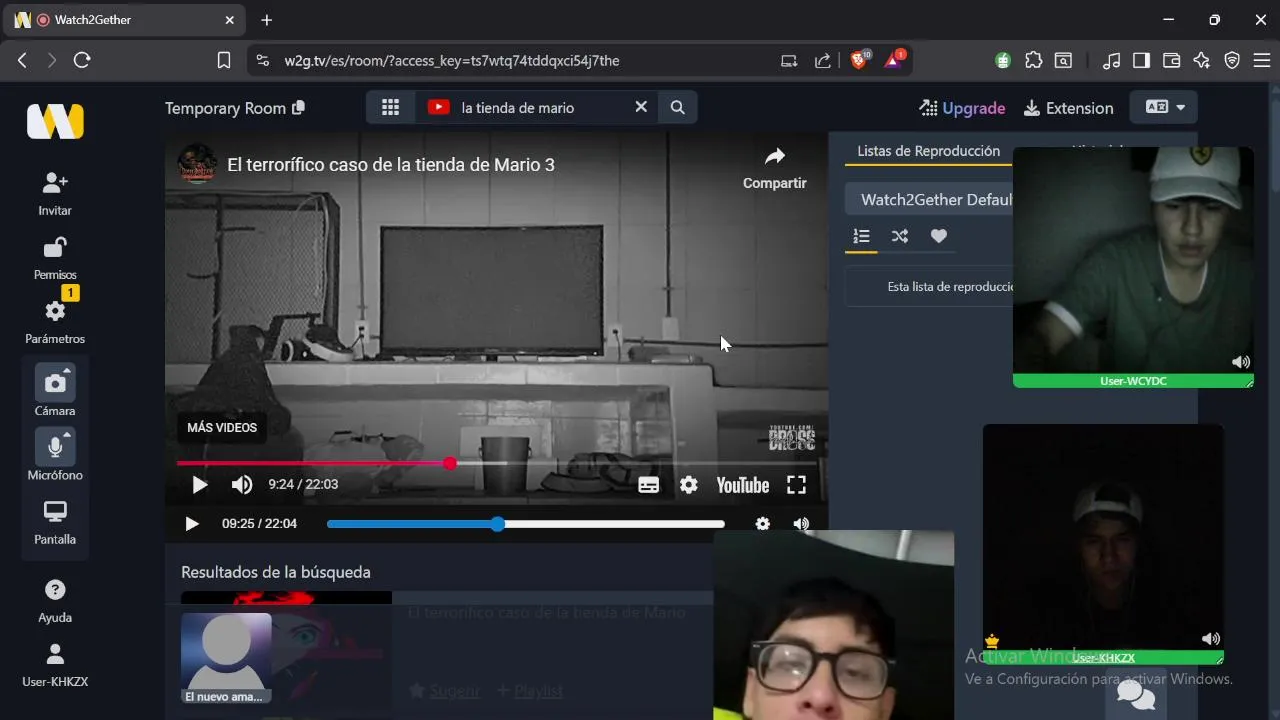Screen dimensions: 1280x720
Task: Click Compartir share arrow on video
Action: click(774, 167)
